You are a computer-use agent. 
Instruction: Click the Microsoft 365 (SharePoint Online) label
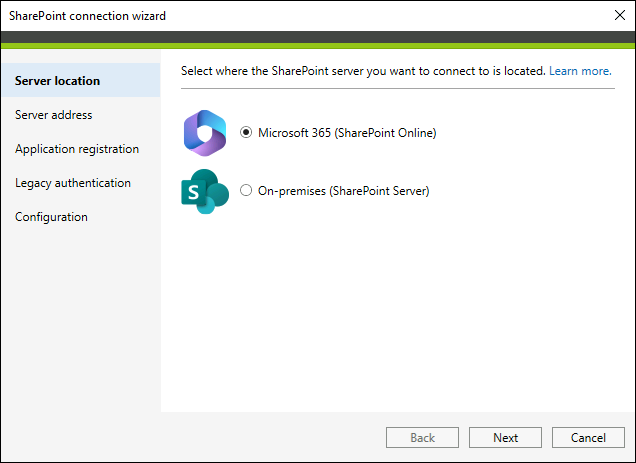(347, 133)
